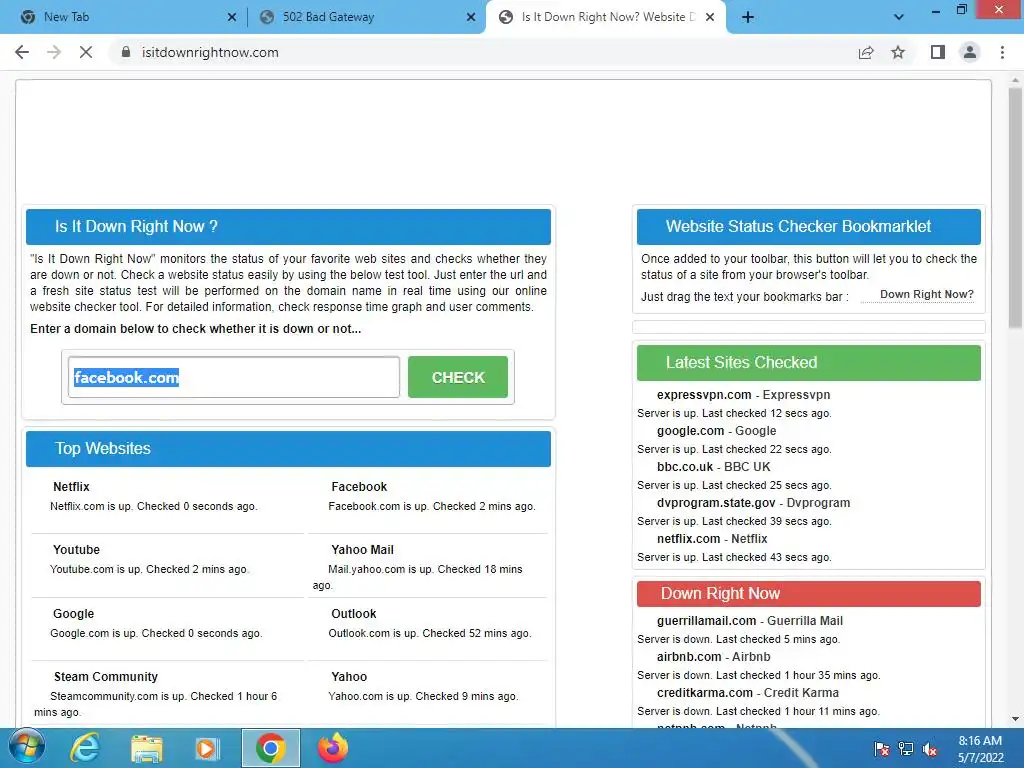This screenshot has width=1024, height=768.
Task: Click the Website Status Checker Bookmarklet header
Action: pos(808,227)
